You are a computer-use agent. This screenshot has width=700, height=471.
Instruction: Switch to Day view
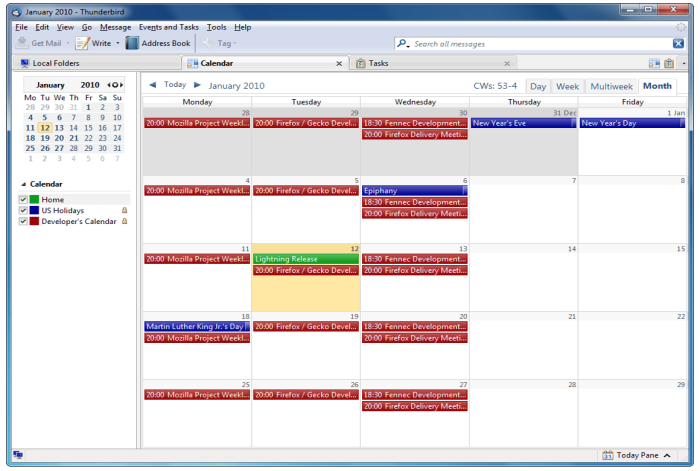click(x=538, y=86)
